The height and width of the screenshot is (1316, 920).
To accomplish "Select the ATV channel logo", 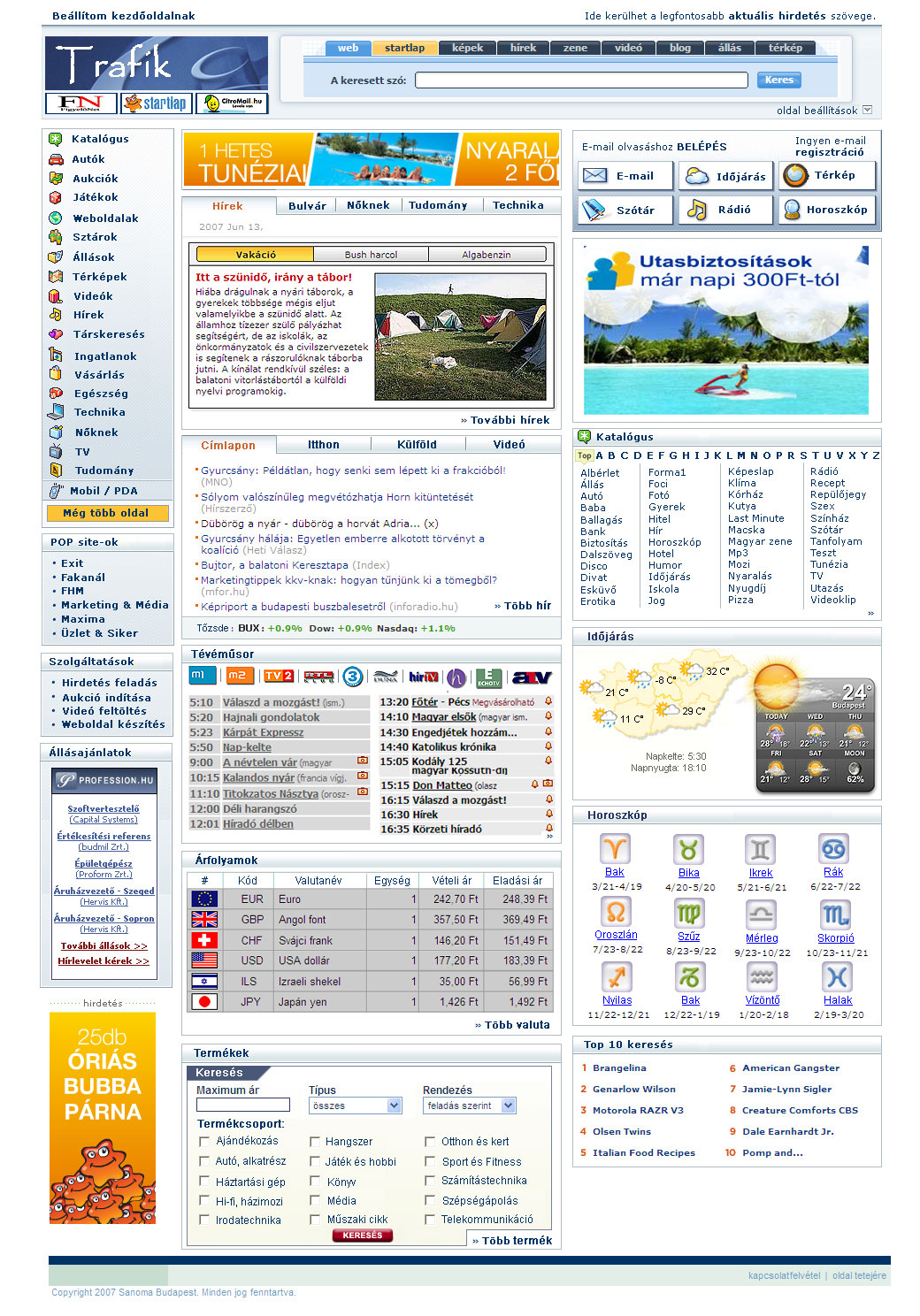I will pyautogui.click(x=532, y=677).
